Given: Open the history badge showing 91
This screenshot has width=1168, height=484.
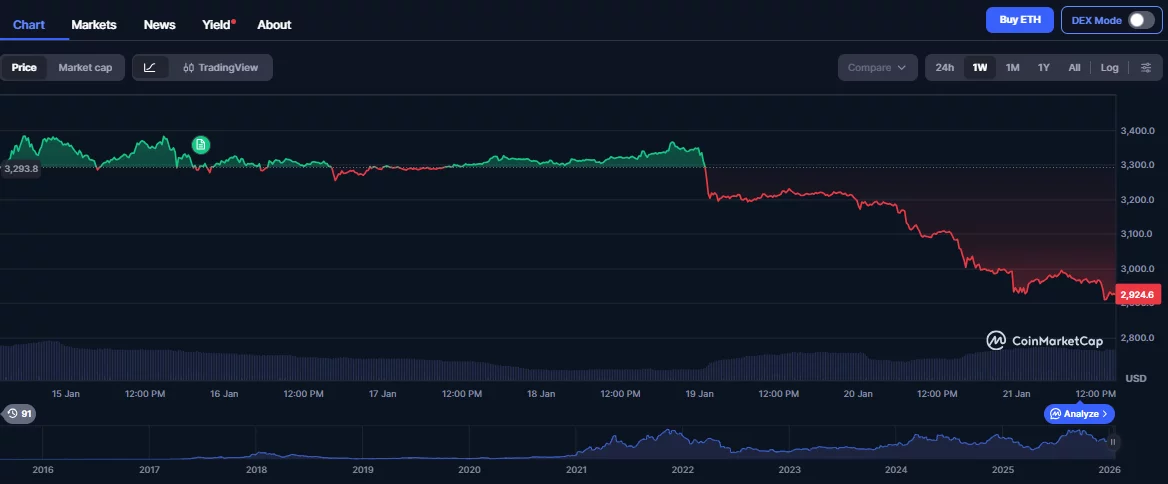Looking at the screenshot, I should (20, 413).
